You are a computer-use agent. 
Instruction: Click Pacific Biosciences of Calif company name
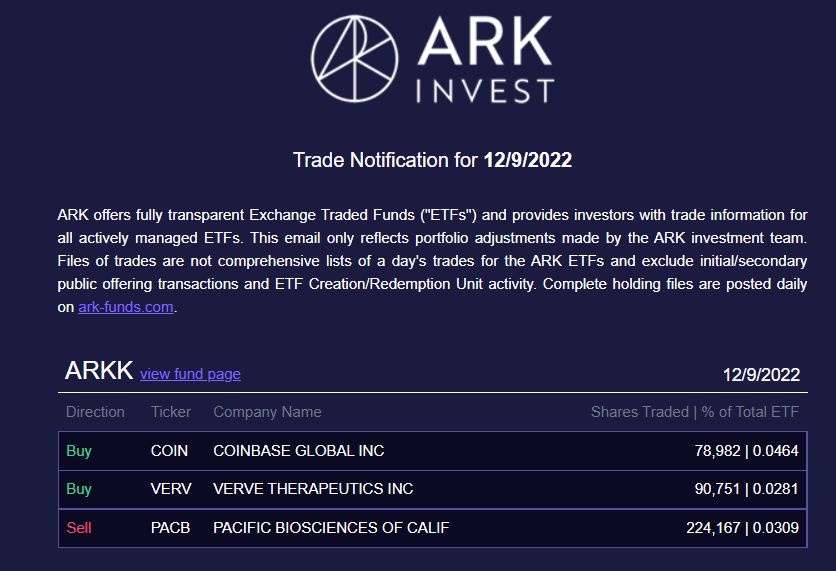(331, 527)
